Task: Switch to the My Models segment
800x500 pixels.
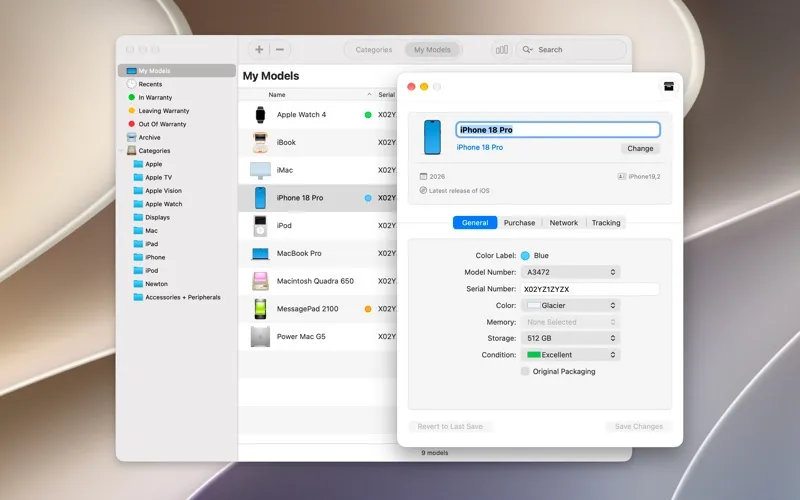Action: [x=432, y=49]
